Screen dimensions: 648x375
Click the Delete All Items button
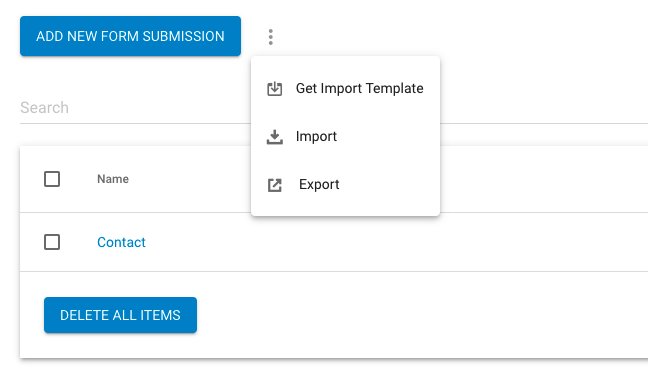coord(120,315)
